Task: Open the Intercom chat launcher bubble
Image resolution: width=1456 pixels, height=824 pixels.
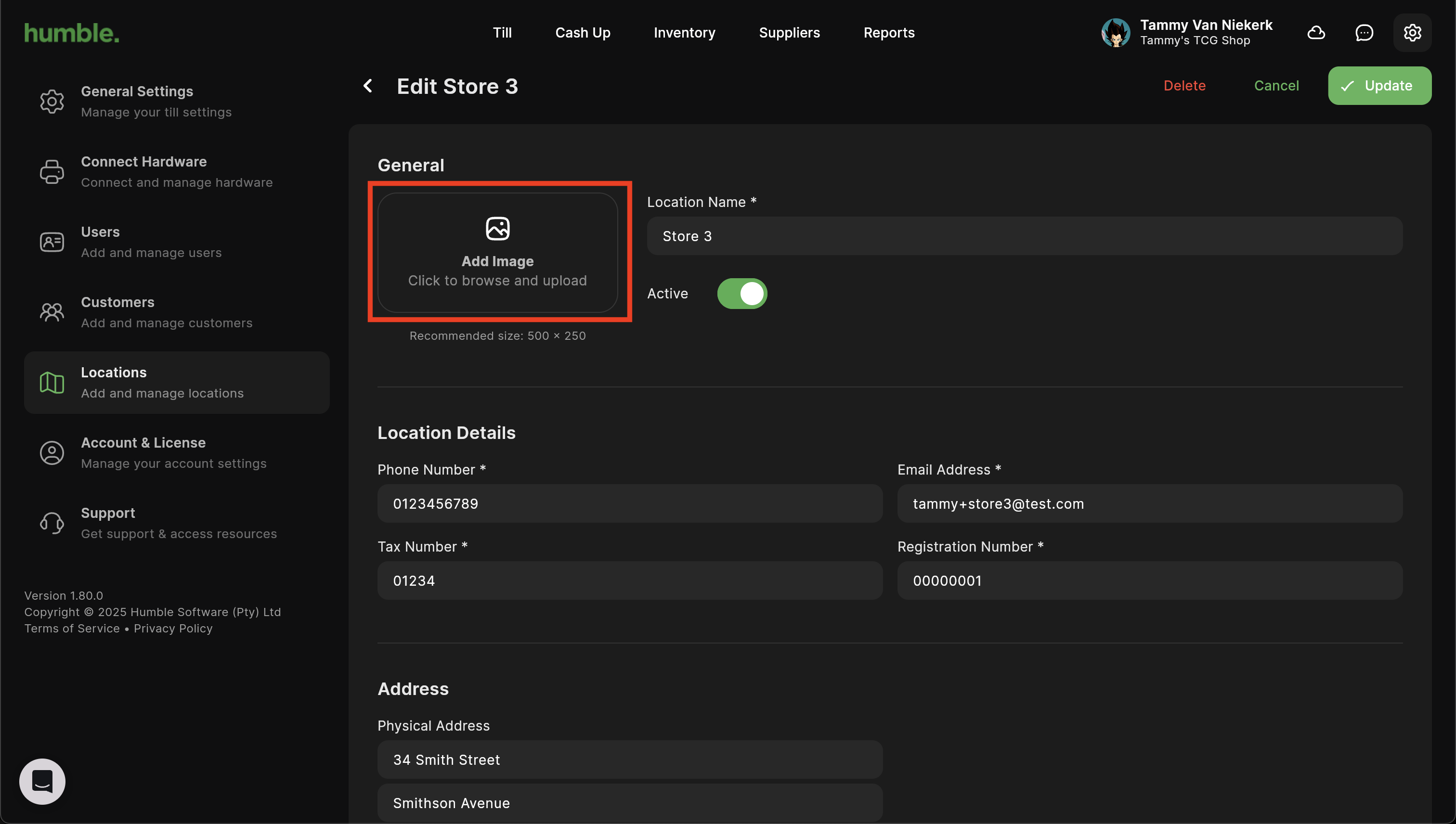Action: pos(42,781)
